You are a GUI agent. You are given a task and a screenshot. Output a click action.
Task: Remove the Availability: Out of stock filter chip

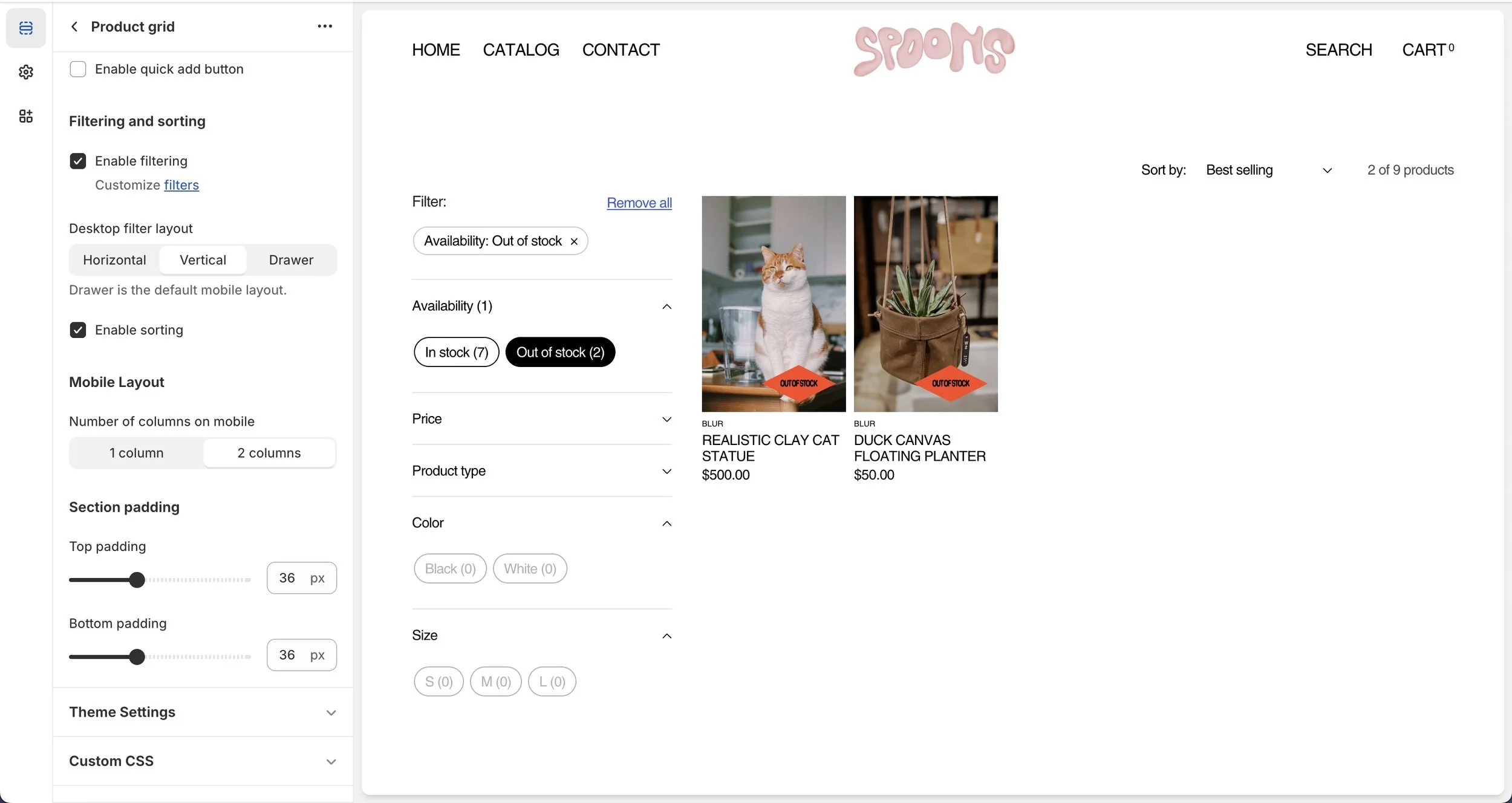(574, 241)
